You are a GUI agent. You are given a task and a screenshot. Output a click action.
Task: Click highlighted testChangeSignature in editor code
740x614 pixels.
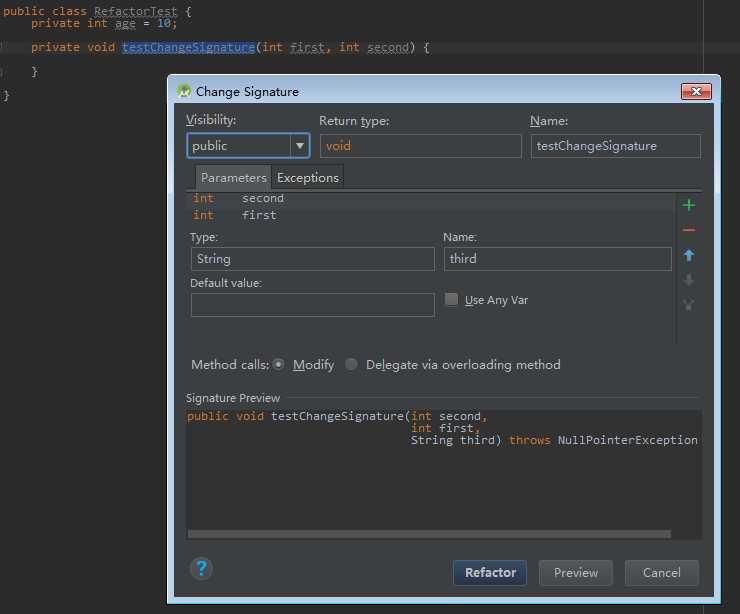pos(188,48)
